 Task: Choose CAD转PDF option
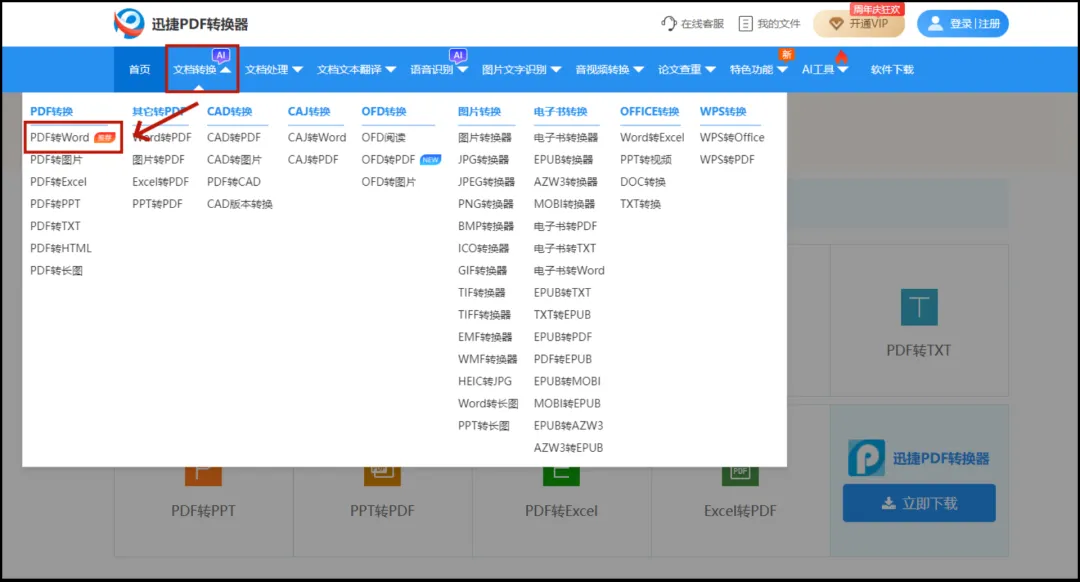tap(233, 137)
